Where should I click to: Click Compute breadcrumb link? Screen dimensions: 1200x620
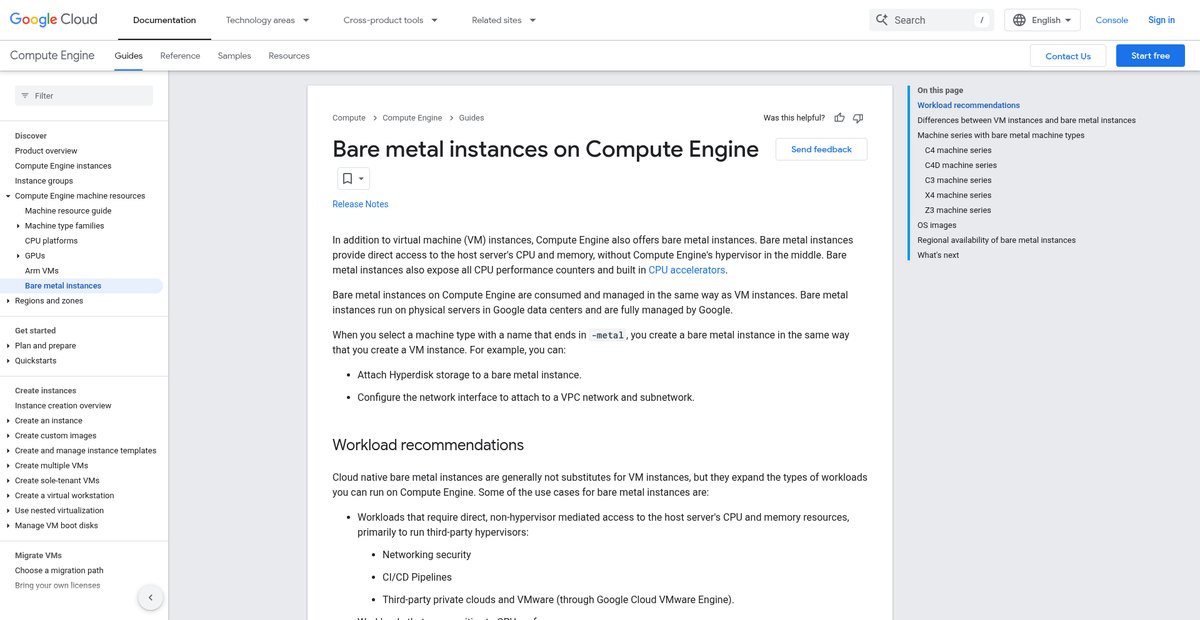tap(349, 118)
